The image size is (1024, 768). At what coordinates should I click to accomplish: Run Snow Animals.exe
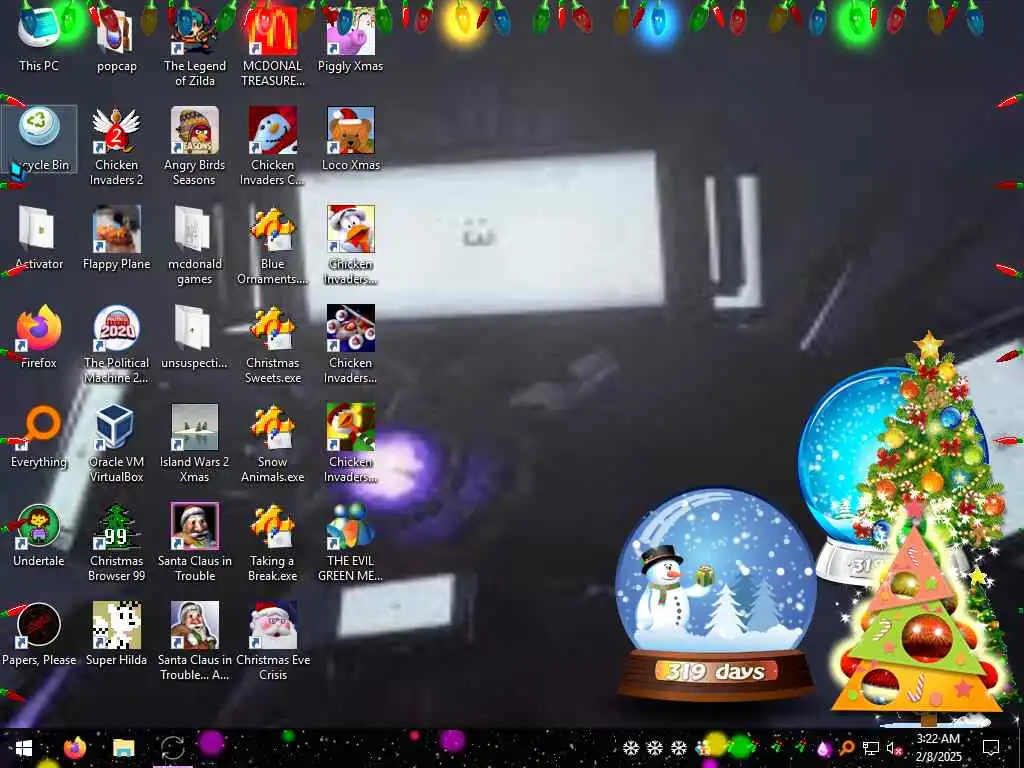272,443
